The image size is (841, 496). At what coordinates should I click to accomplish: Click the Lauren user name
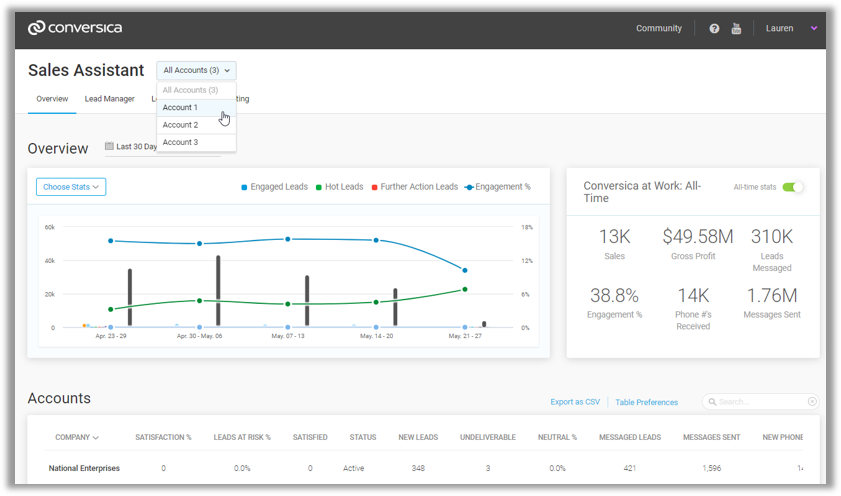pos(779,28)
